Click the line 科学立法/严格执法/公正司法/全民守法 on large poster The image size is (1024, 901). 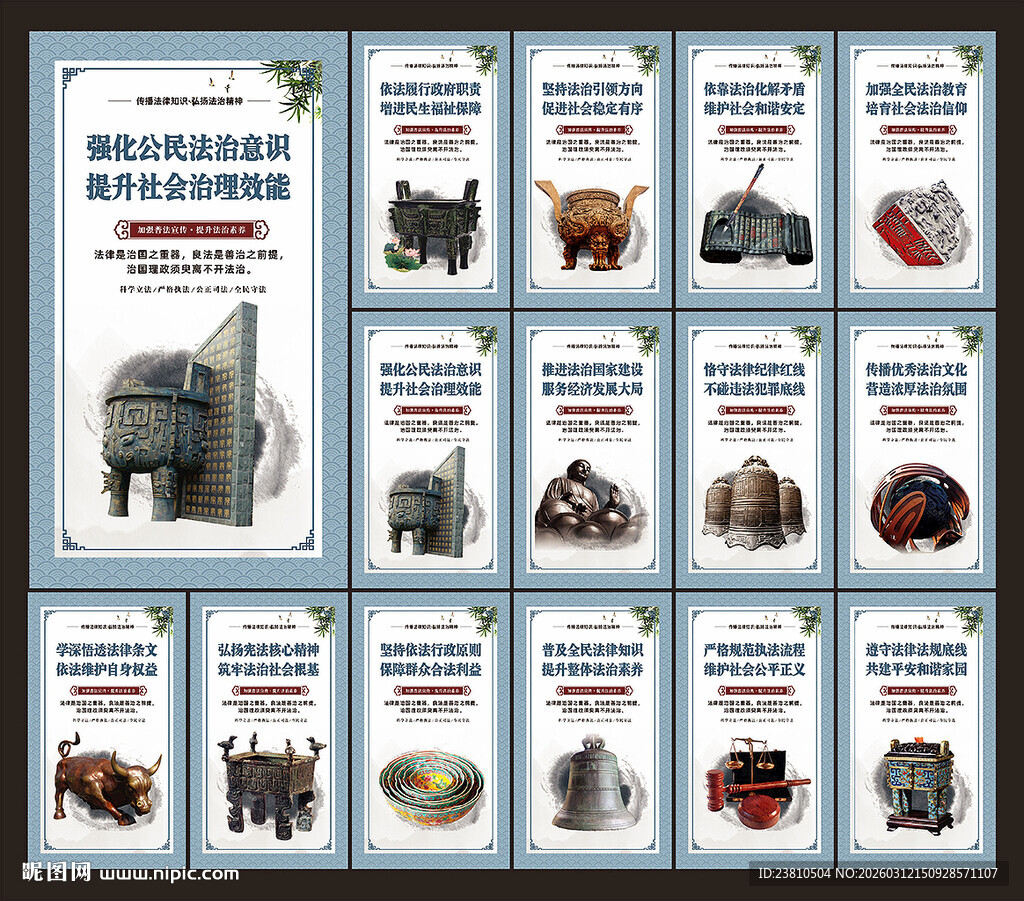pyautogui.click(x=192, y=289)
